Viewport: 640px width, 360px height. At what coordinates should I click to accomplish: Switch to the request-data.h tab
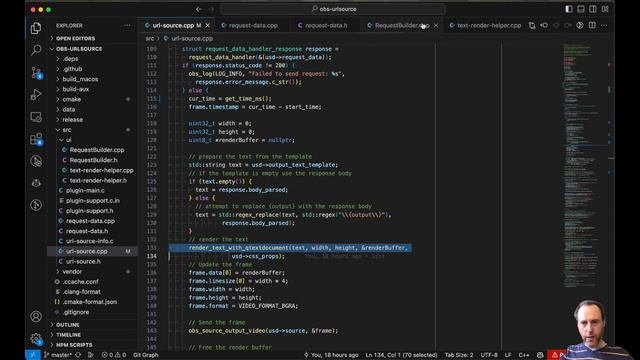[326, 25]
